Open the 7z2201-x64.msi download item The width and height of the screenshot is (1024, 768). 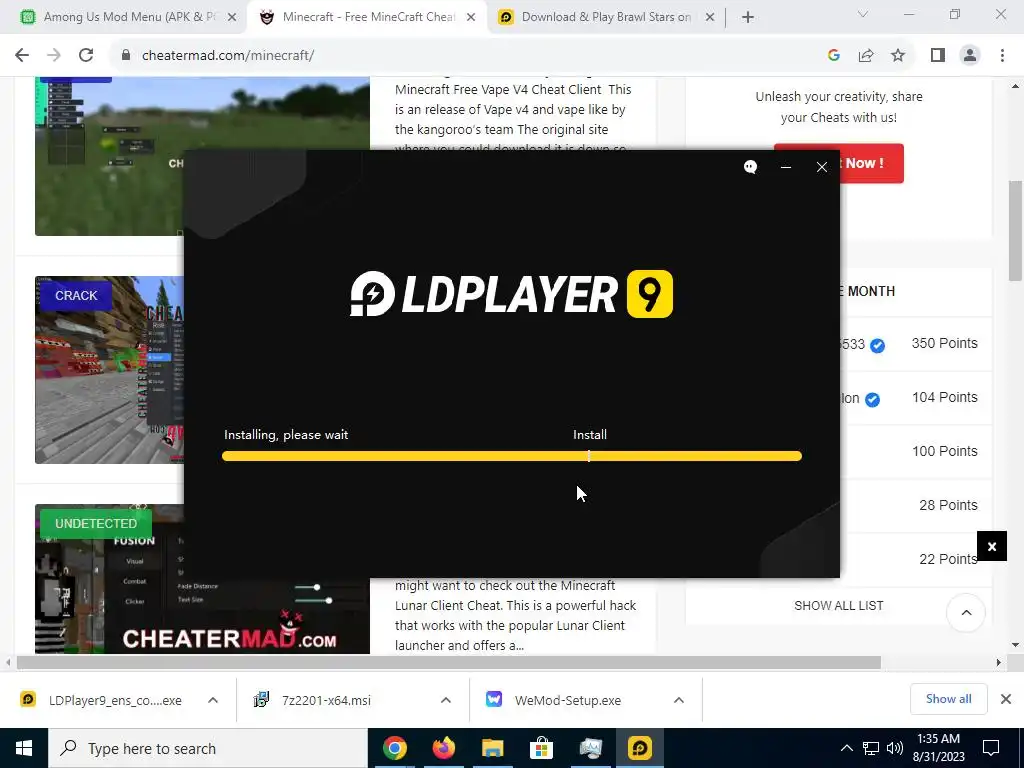tap(327, 700)
